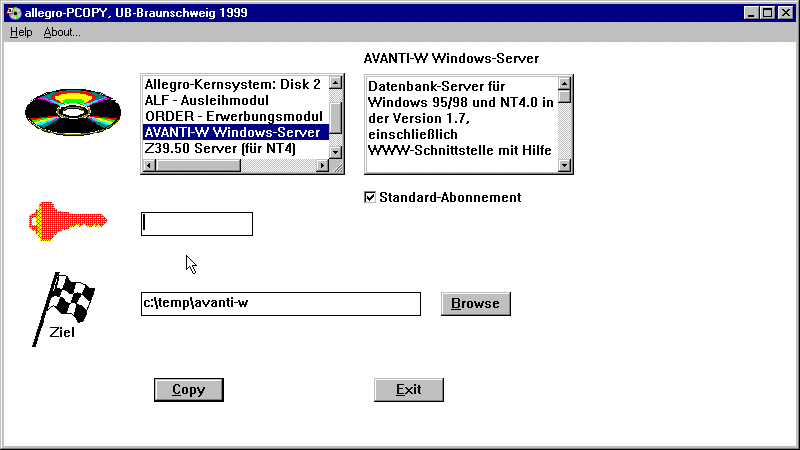Click the target path field c:\temp\avanti-w
Image resolution: width=800 pixels, height=450 pixels.
tap(281, 304)
